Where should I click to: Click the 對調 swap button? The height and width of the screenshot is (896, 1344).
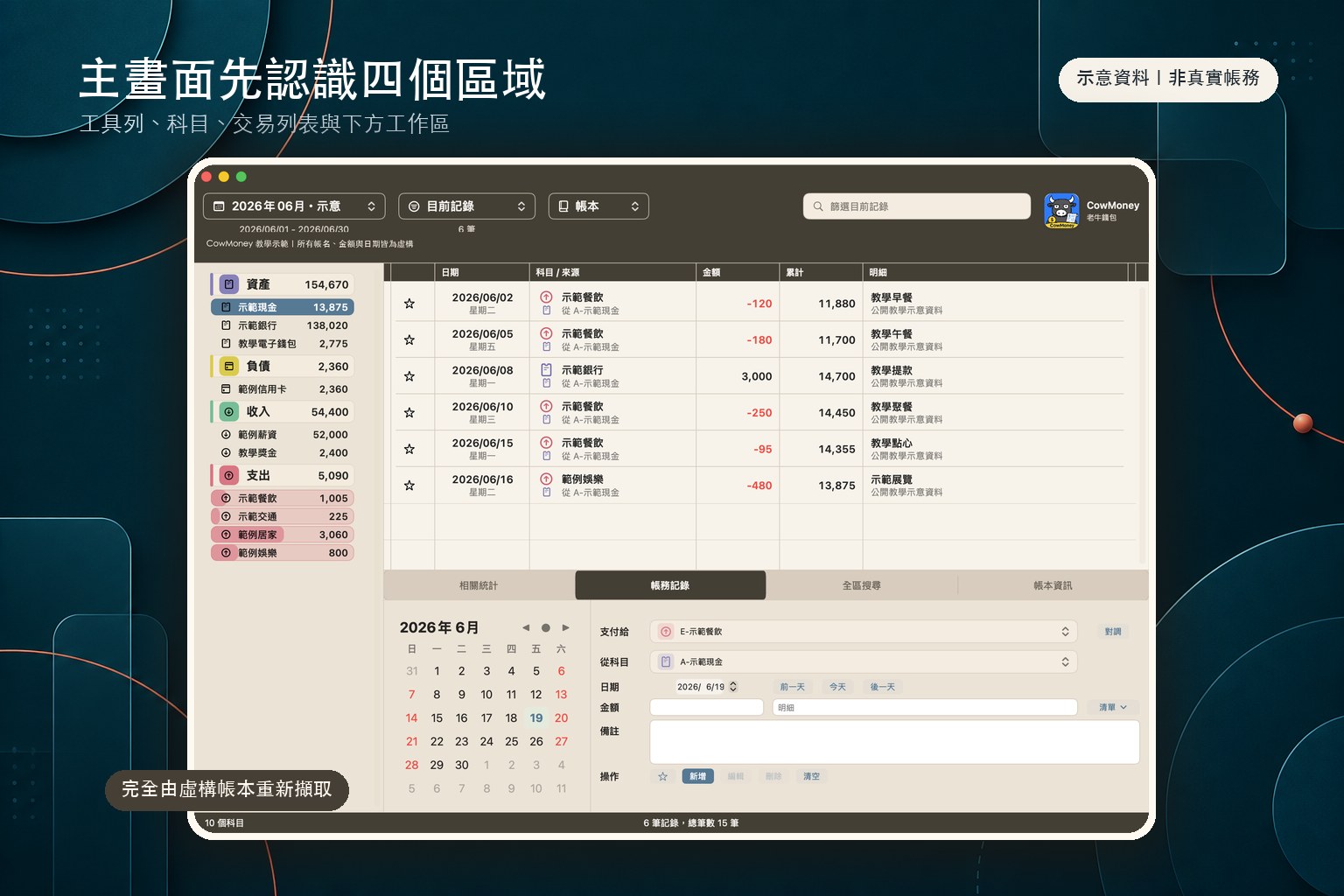(x=1113, y=632)
